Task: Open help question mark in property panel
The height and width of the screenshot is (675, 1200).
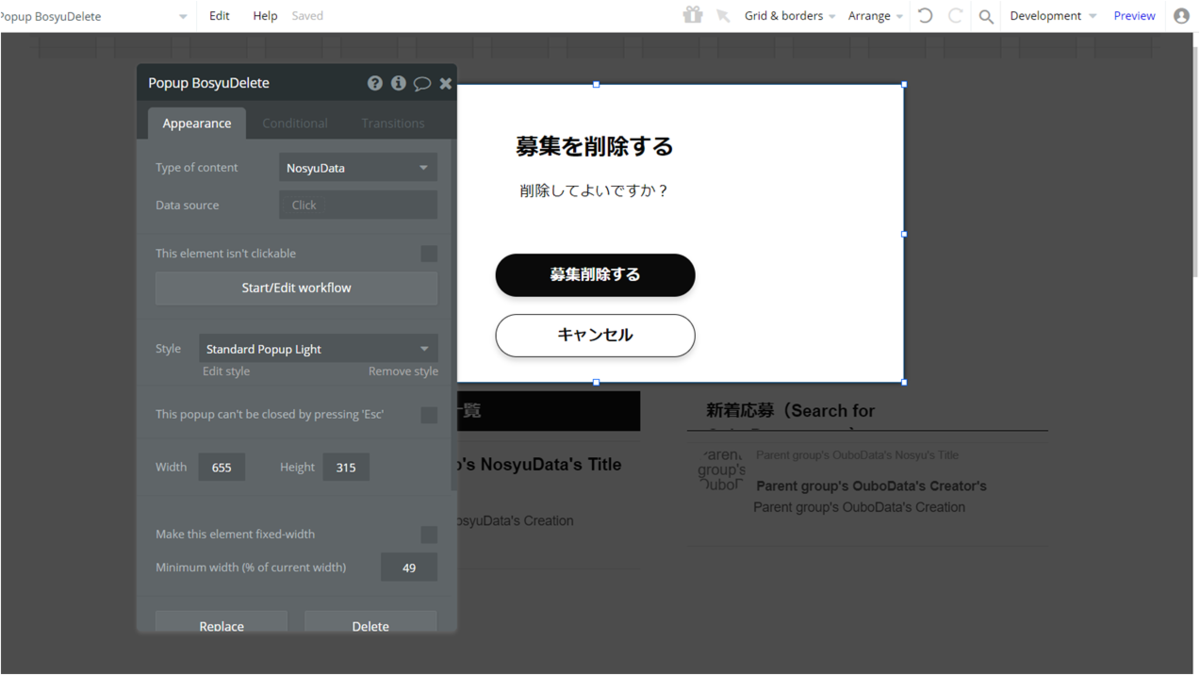Action: (375, 83)
